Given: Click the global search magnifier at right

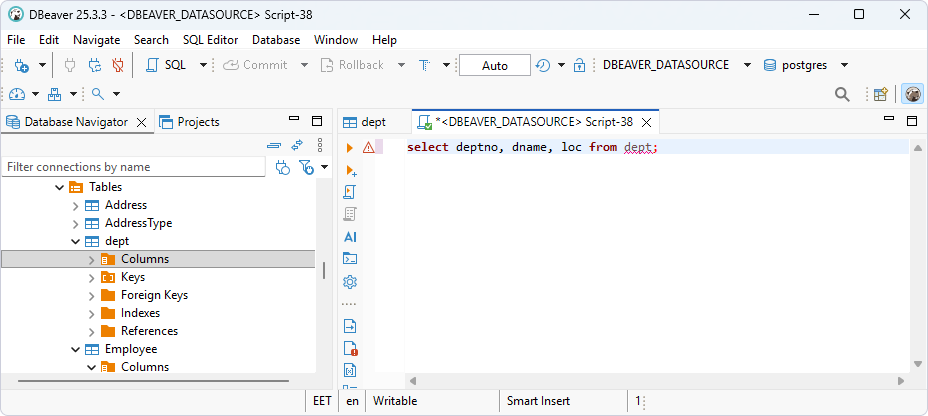Looking at the screenshot, I should click(842, 94).
